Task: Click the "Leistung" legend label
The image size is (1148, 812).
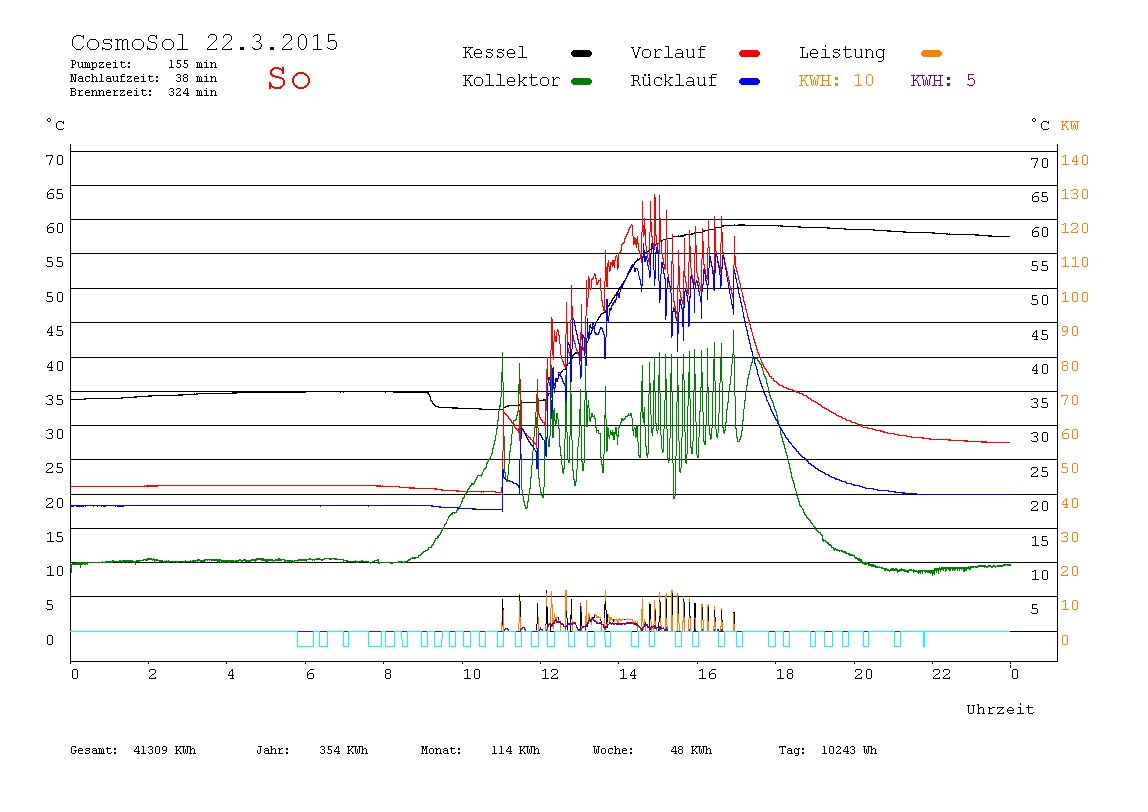Action: pos(842,53)
